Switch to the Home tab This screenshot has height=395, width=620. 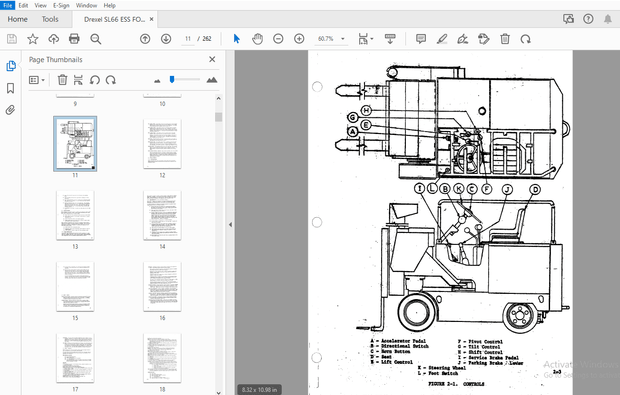(17, 19)
